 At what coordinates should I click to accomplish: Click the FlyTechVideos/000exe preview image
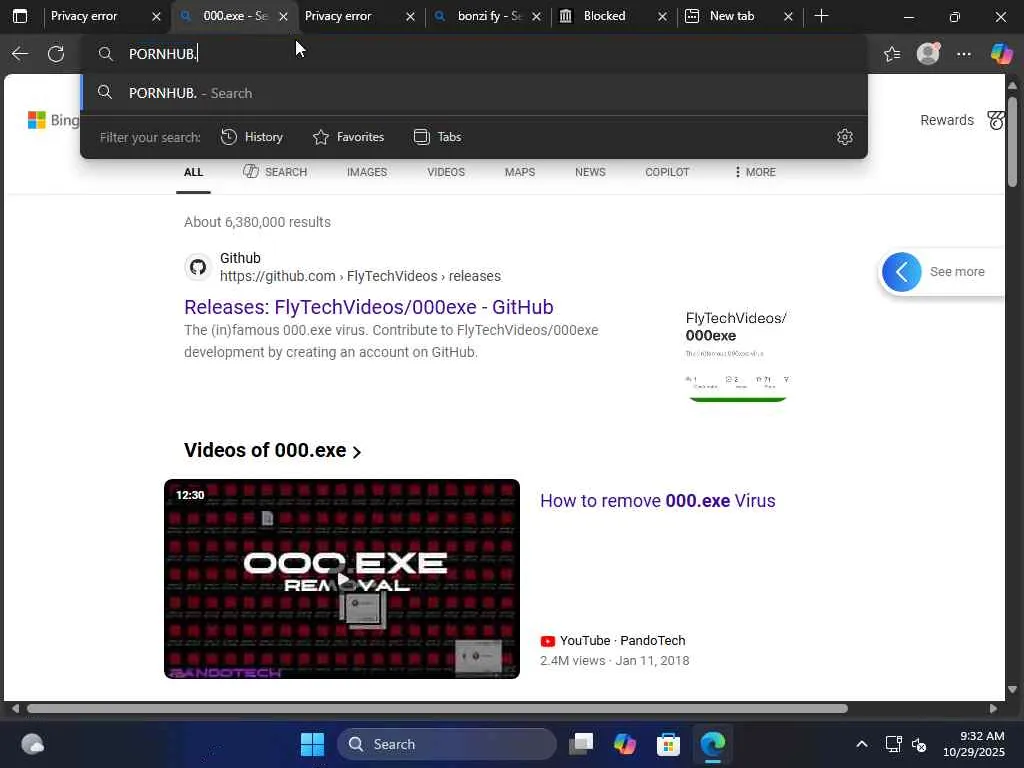(737, 356)
